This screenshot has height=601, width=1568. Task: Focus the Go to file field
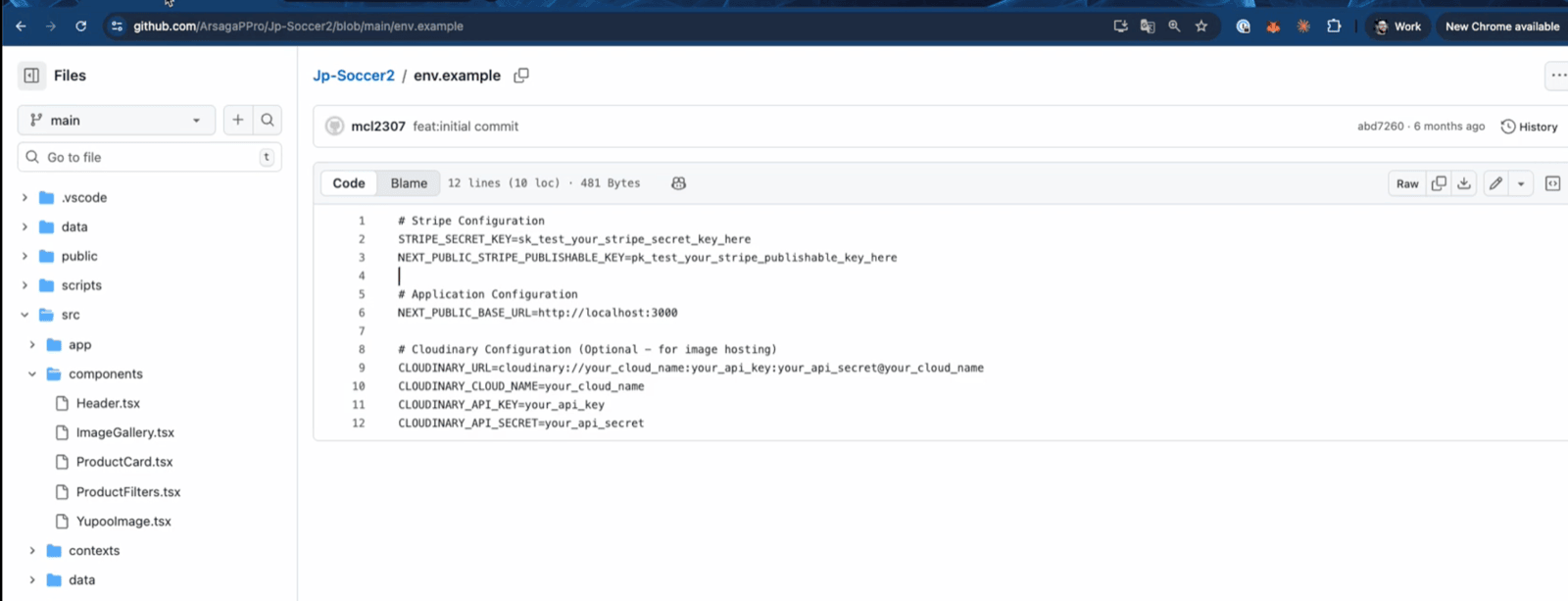click(150, 157)
